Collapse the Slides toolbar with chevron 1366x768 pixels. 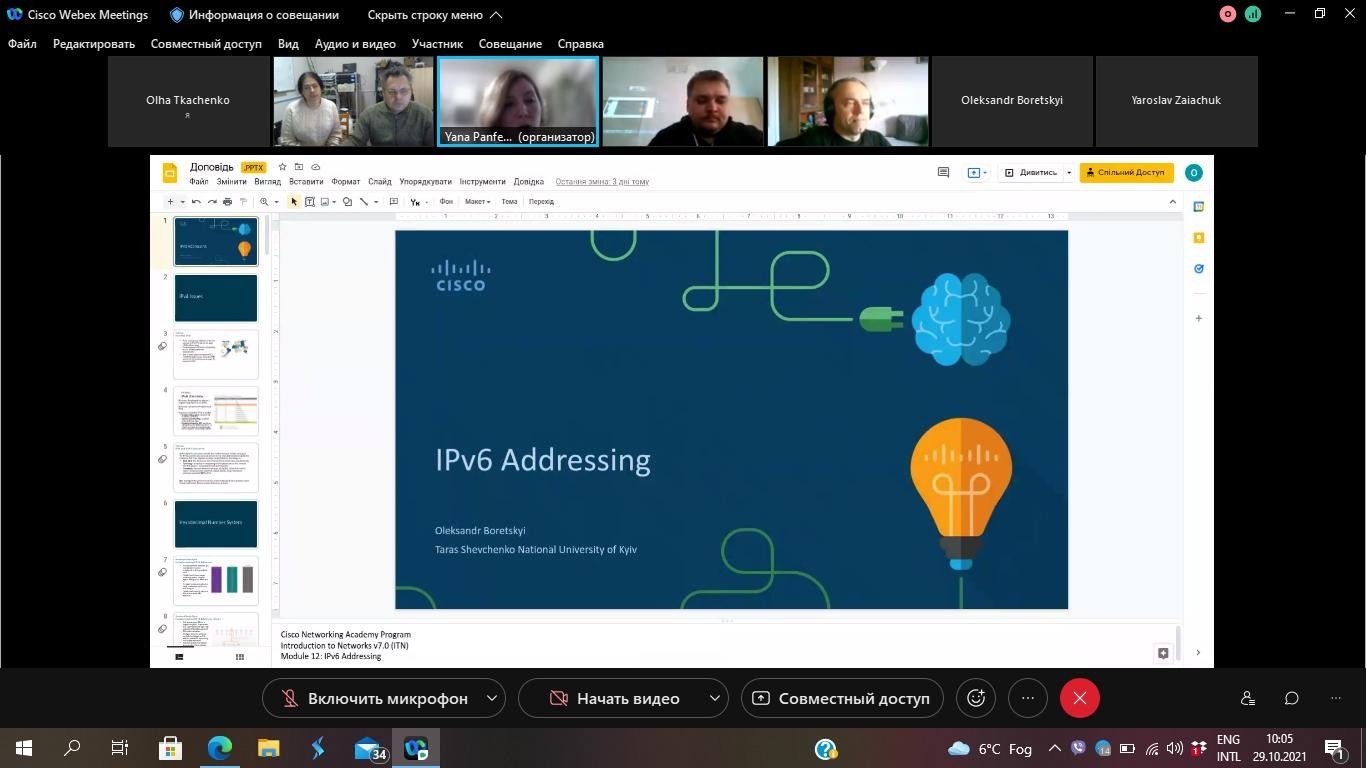tap(1173, 202)
